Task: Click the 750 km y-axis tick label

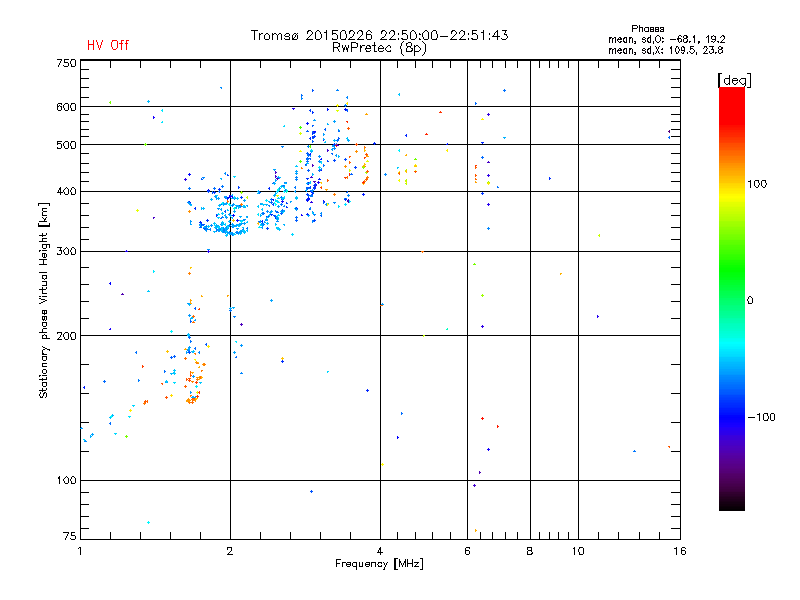Action: click(66, 63)
